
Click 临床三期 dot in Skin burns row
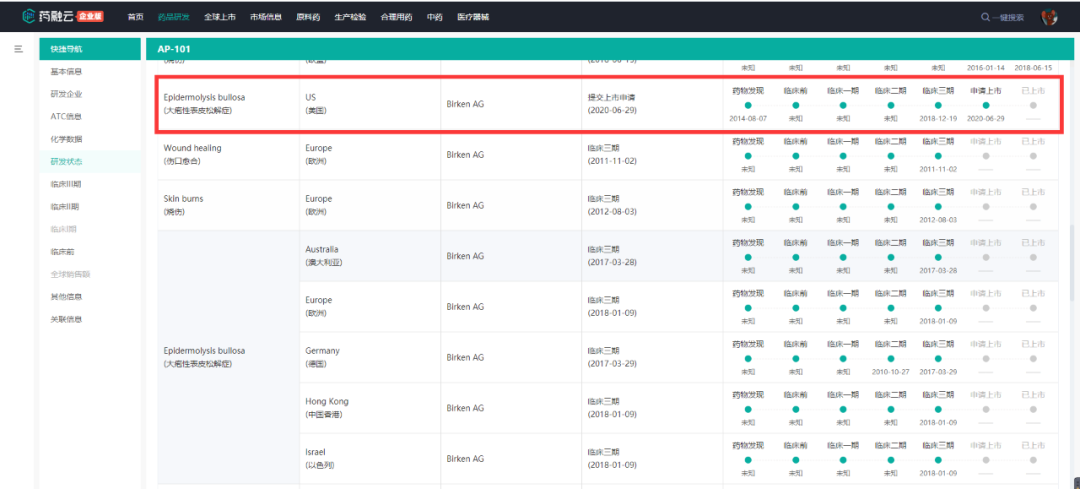coord(938,206)
